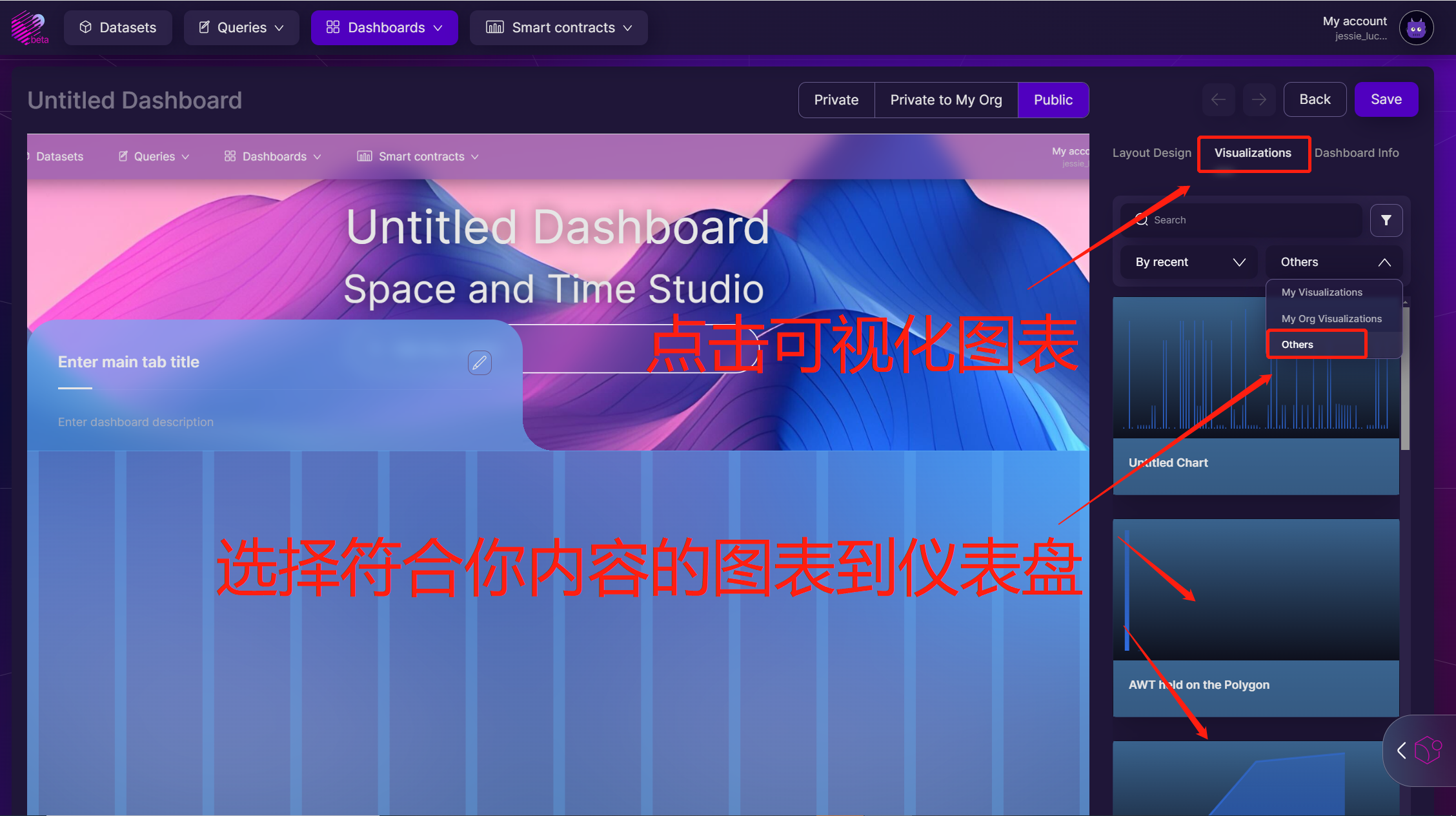
Task: Click the undo left arrow button
Action: pyautogui.click(x=1218, y=99)
